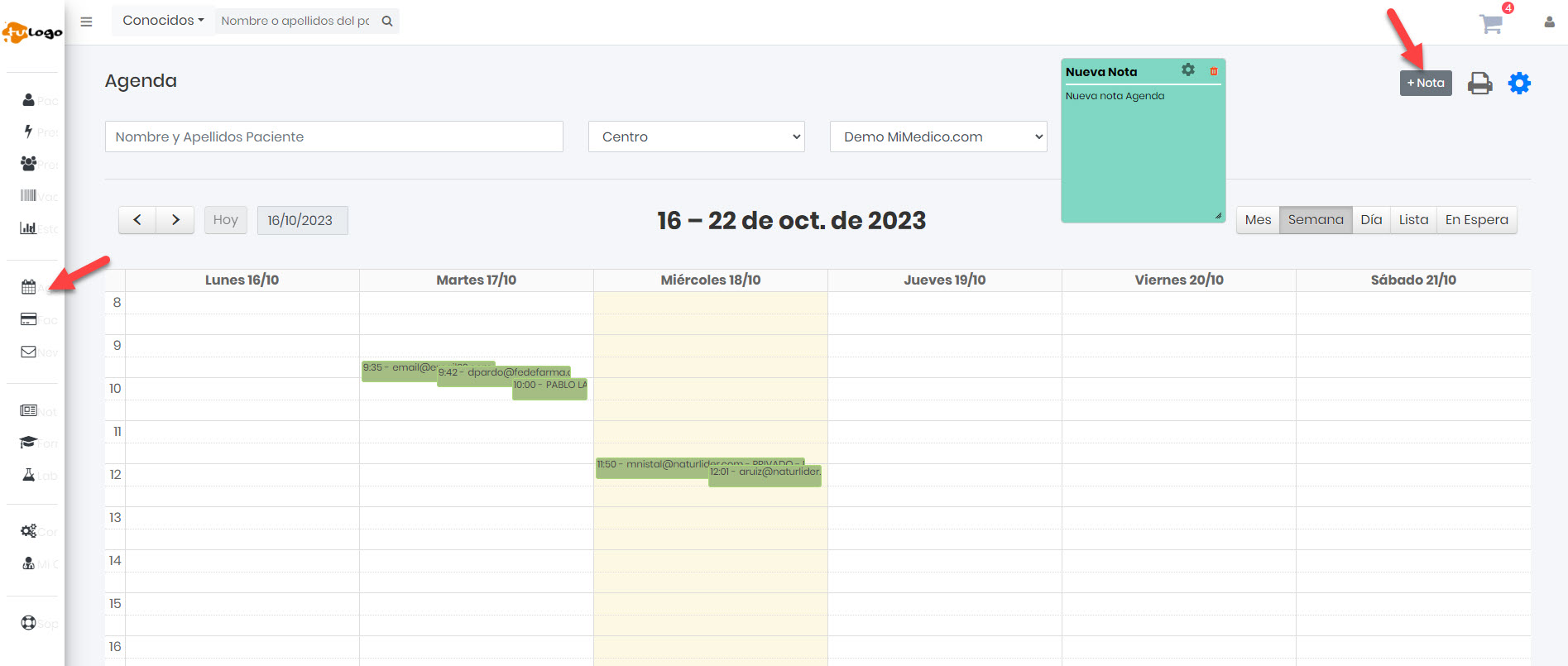This screenshot has height=666, width=1568.
Task: Go to next week arrow
Action: (x=175, y=220)
